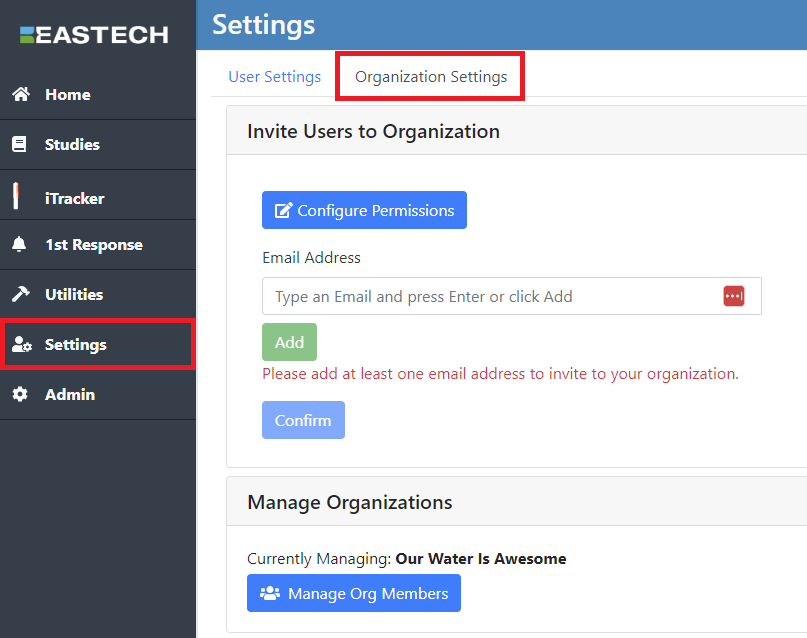Open Manage Org Members
The image size is (807, 638).
pos(354,593)
